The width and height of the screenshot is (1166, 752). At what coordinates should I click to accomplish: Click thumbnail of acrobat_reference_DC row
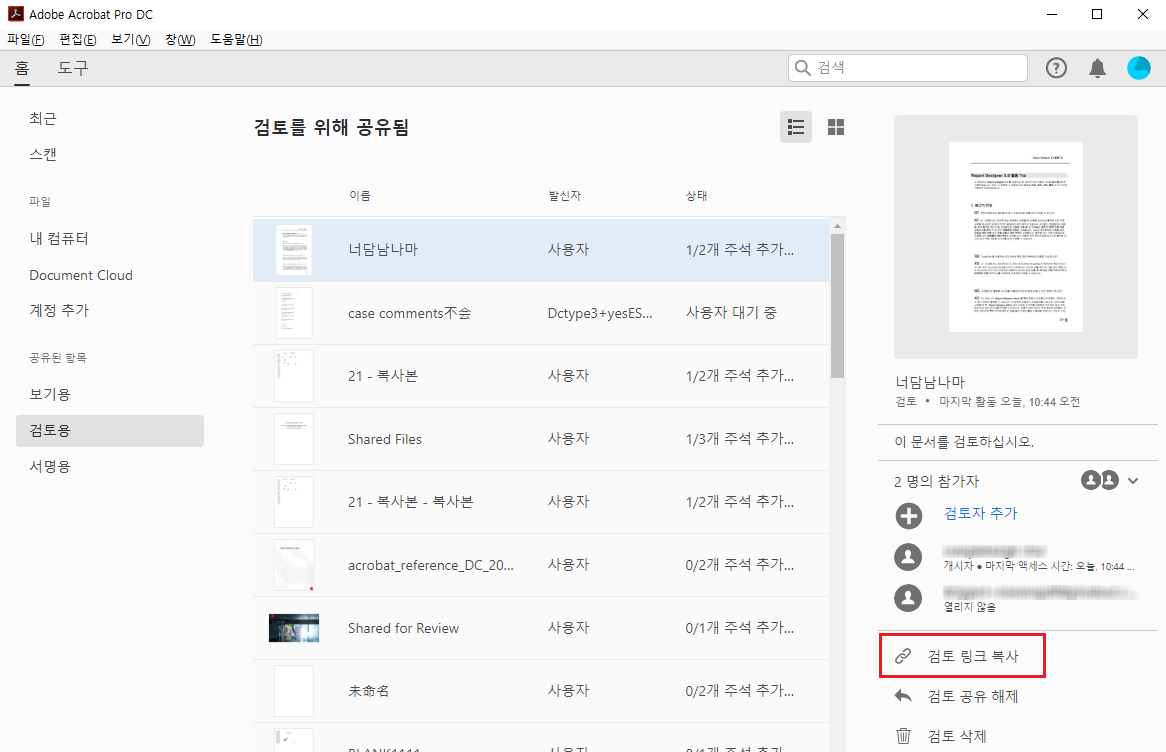pos(294,565)
